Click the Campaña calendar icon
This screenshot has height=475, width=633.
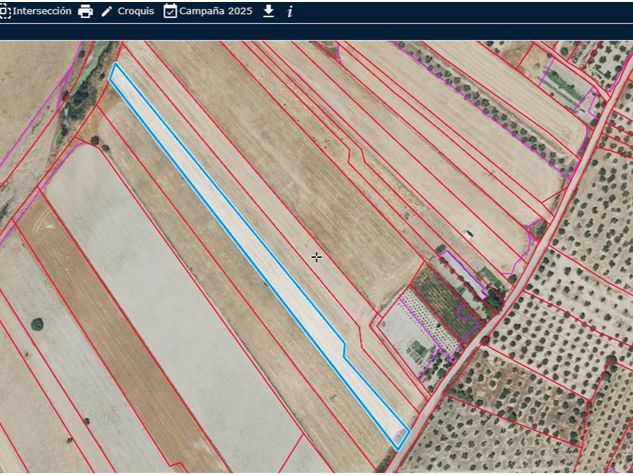[x=170, y=11]
